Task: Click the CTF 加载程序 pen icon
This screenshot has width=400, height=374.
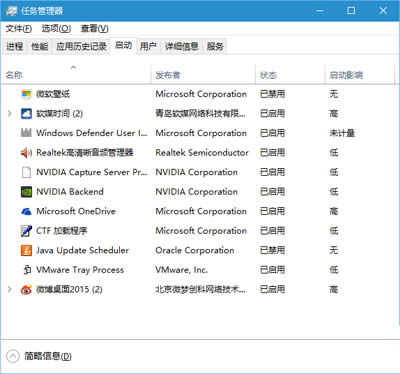Action: pos(26,231)
